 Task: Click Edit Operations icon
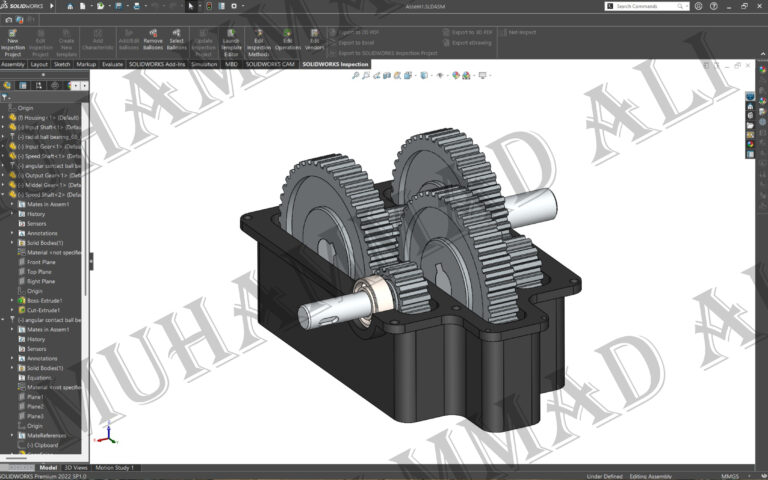(x=288, y=43)
